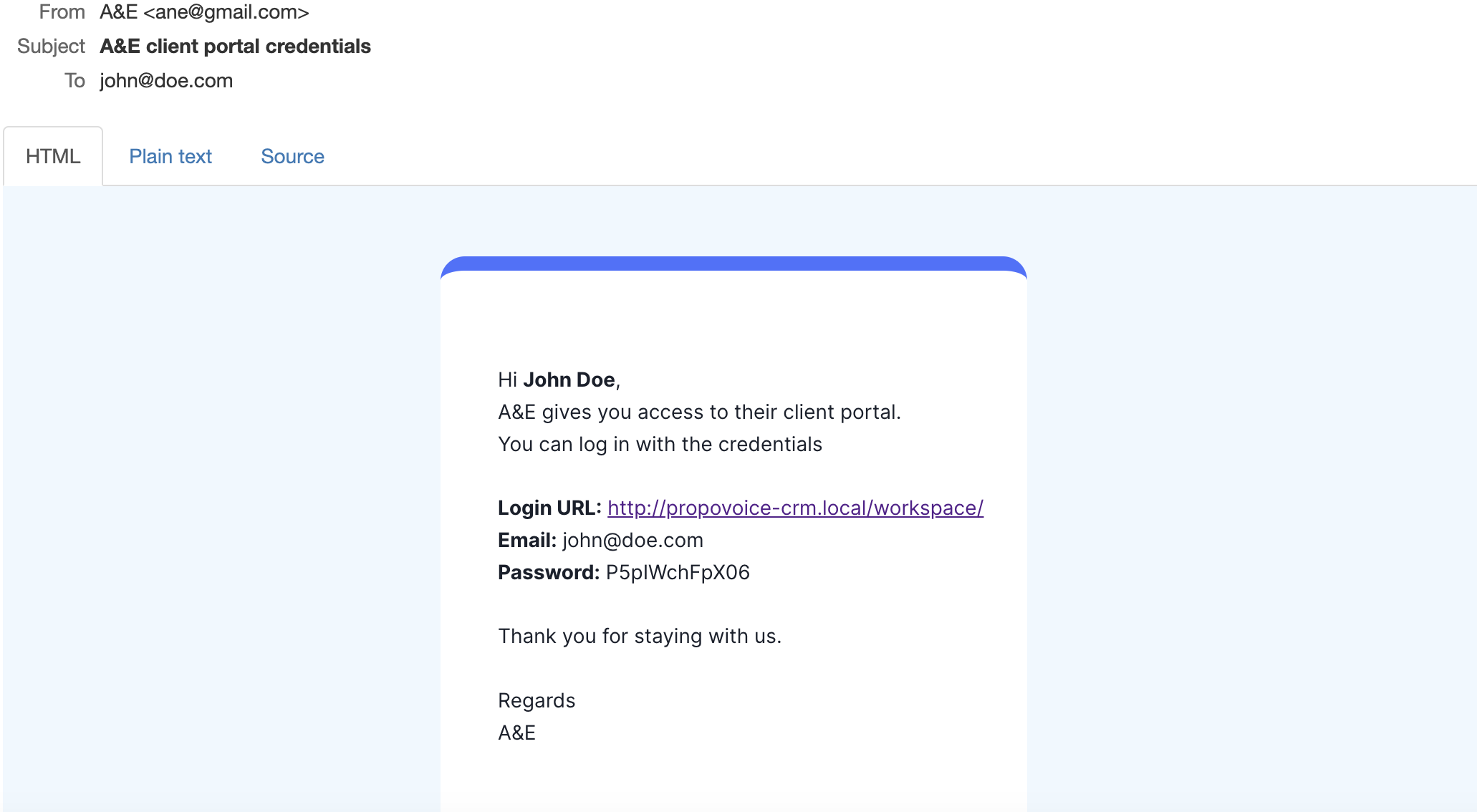This screenshot has width=1477, height=812.
Task: Click the 'Thank you for staying with us' line
Action: click(640, 636)
